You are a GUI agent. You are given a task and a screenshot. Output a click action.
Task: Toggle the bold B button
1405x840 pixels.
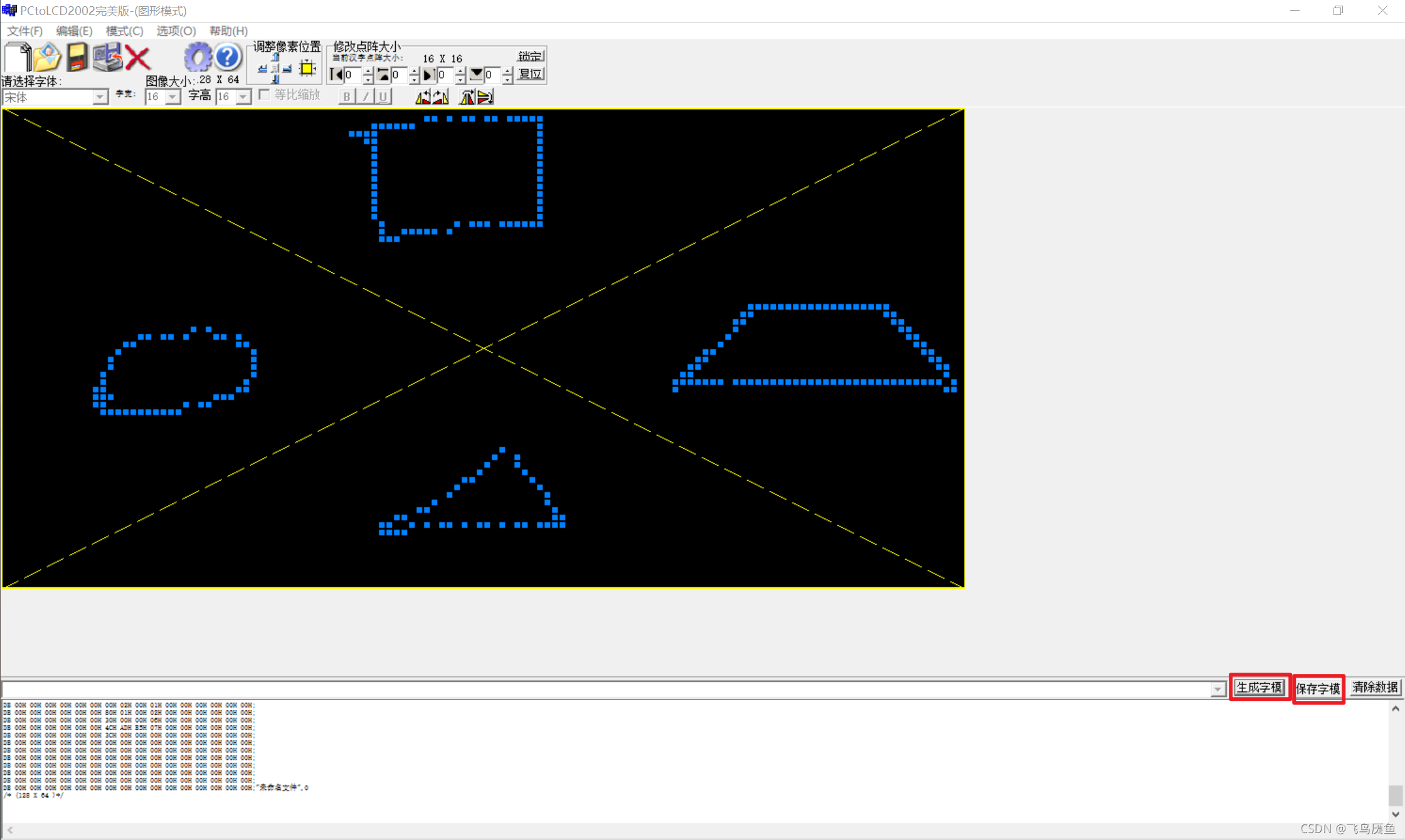tap(346, 97)
